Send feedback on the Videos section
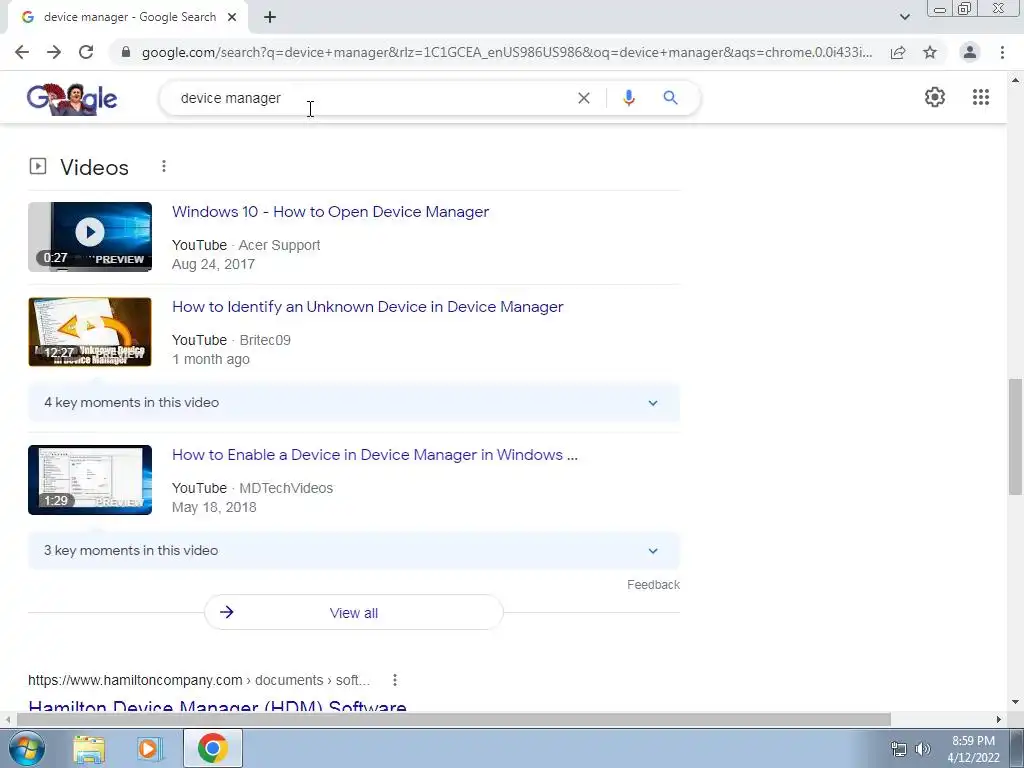 coord(653,584)
